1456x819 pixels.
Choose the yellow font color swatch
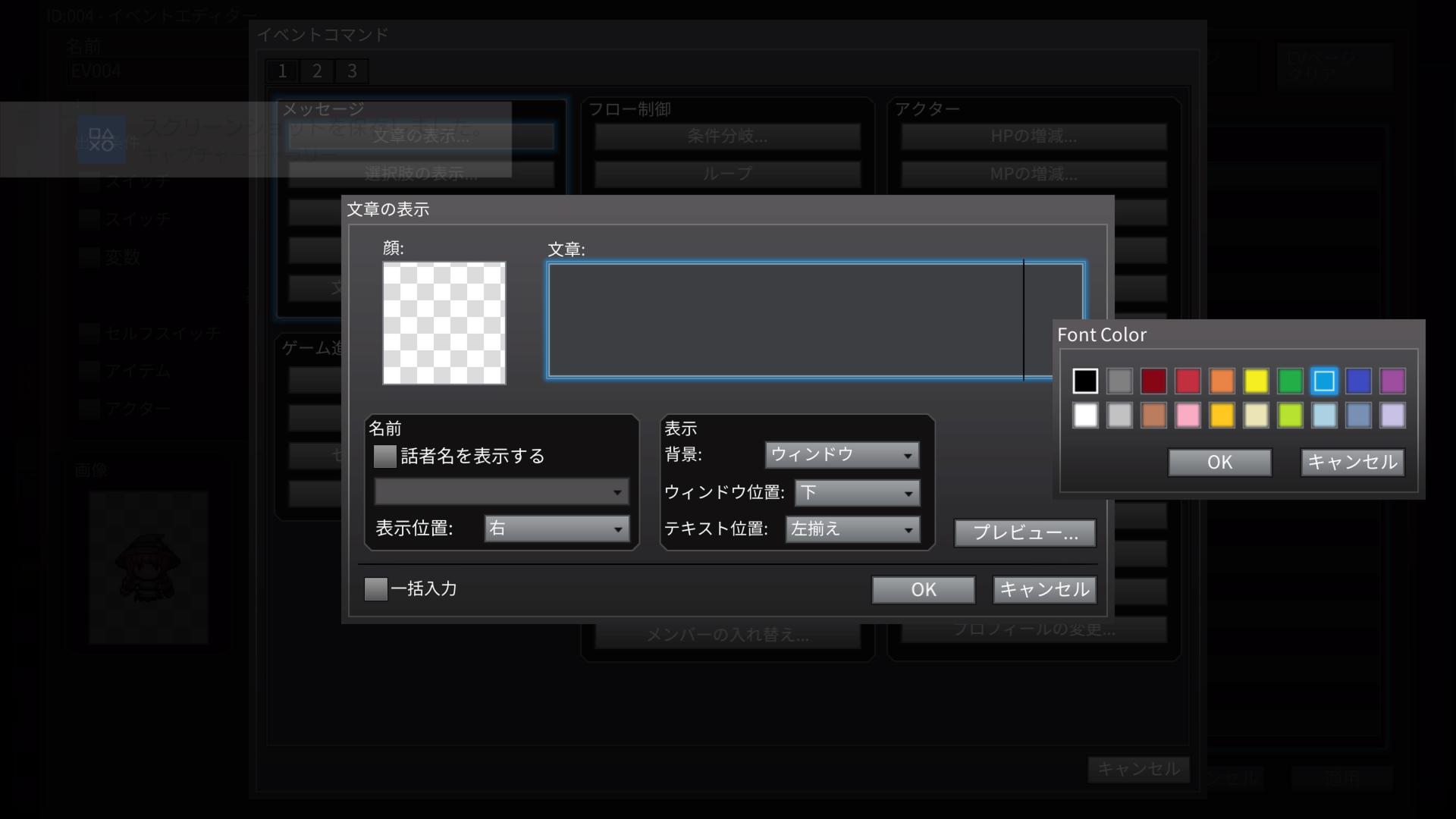(x=1256, y=381)
